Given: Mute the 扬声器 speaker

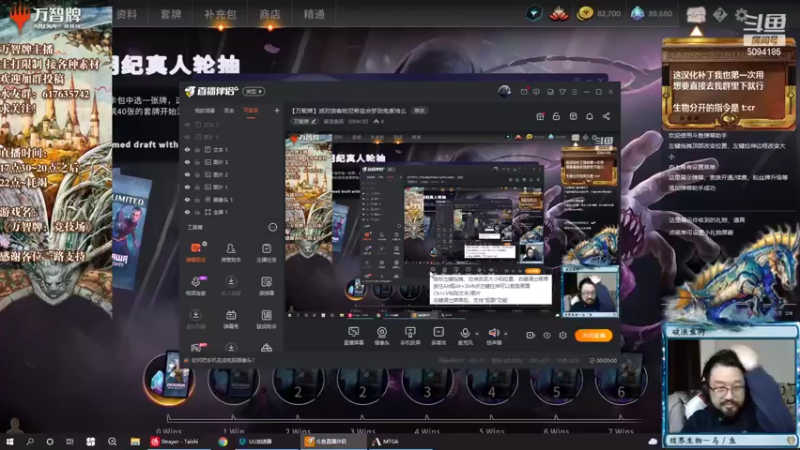Looking at the screenshot, I should (x=494, y=334).
